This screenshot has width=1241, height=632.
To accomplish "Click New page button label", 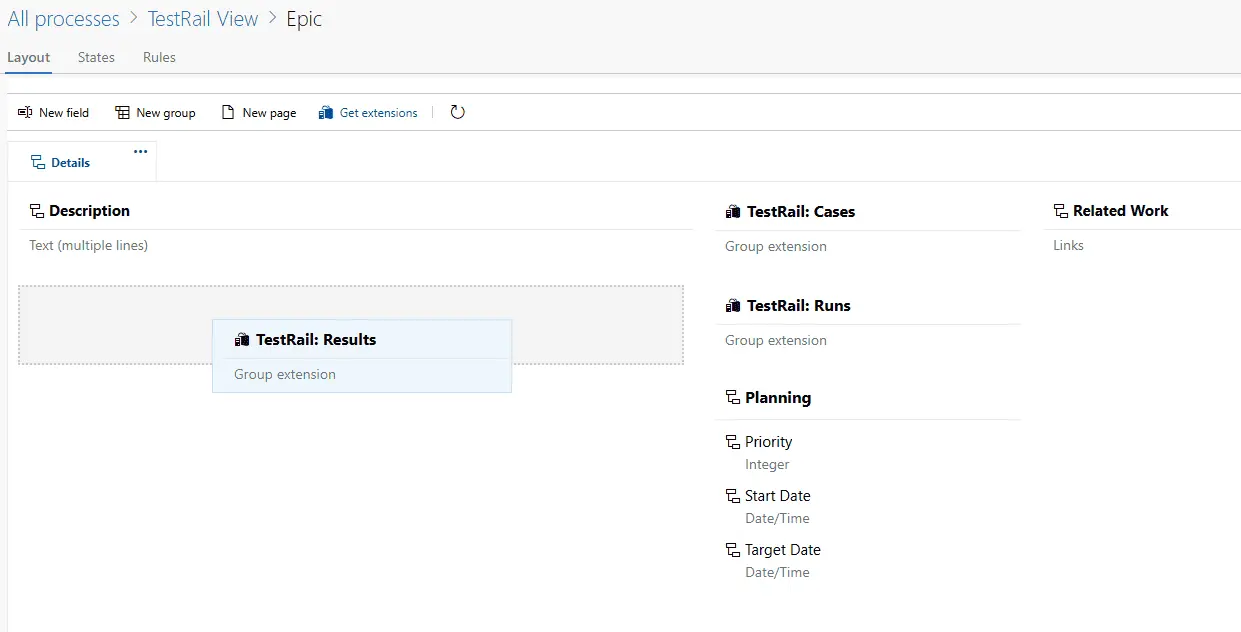I will click(x=270, y=113).
